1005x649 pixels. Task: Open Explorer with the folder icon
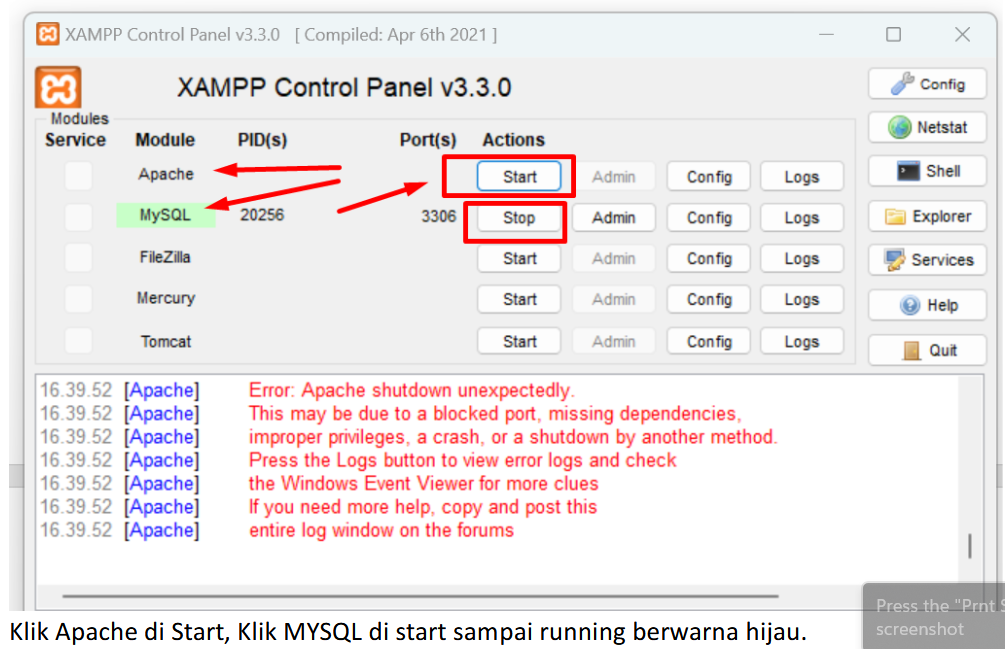click(896, 216)
